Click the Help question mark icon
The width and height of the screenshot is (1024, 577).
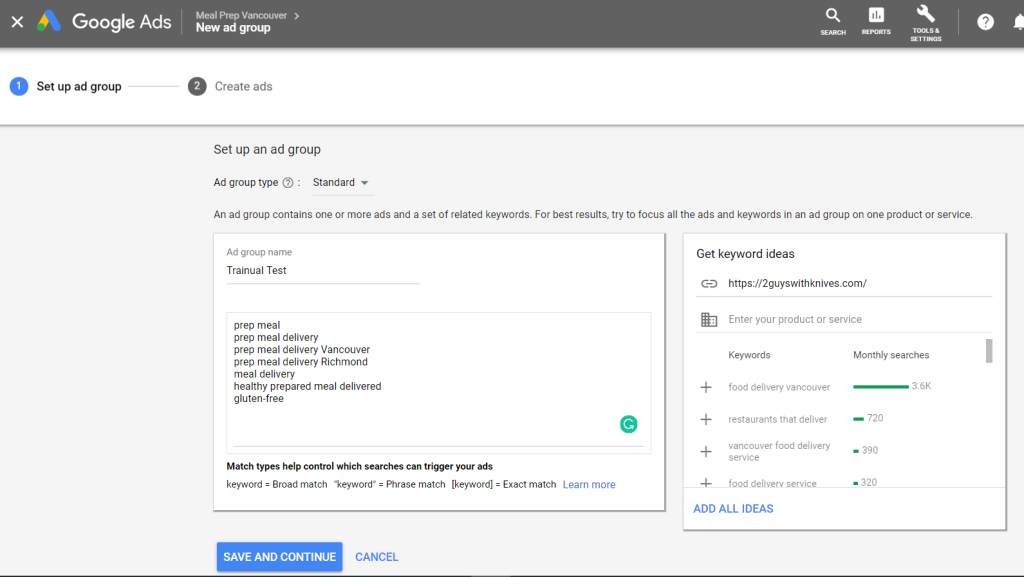pyautogui.click(x=985, y=22)
